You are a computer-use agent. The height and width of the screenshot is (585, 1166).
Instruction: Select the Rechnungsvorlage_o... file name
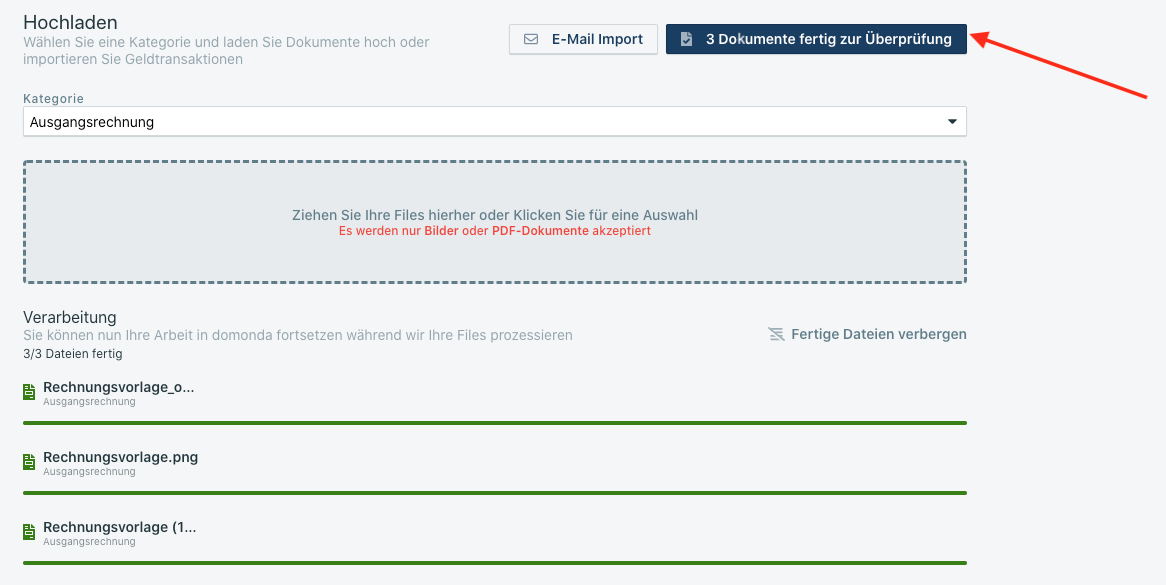118,387
